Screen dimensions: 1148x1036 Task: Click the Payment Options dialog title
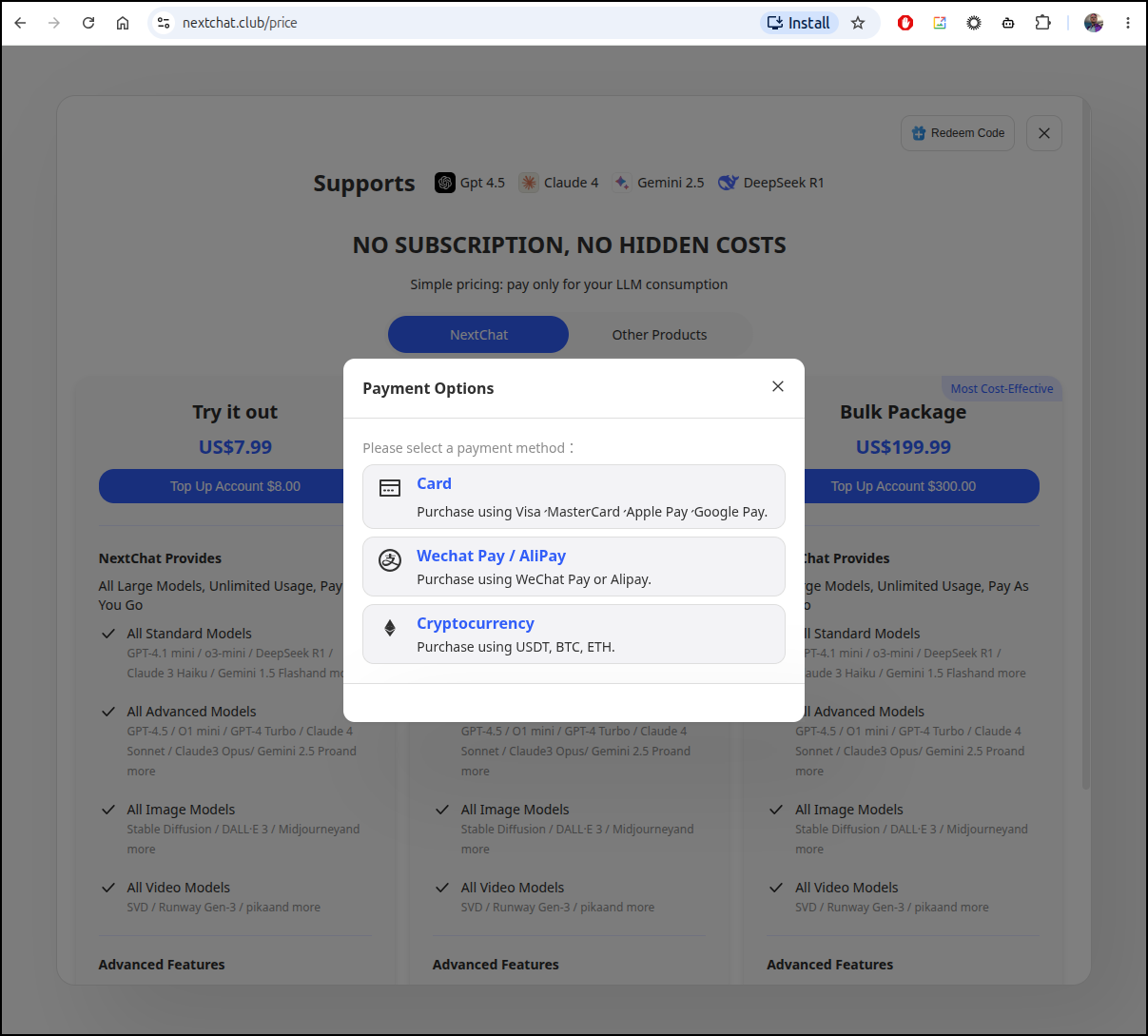click(428, 388)
